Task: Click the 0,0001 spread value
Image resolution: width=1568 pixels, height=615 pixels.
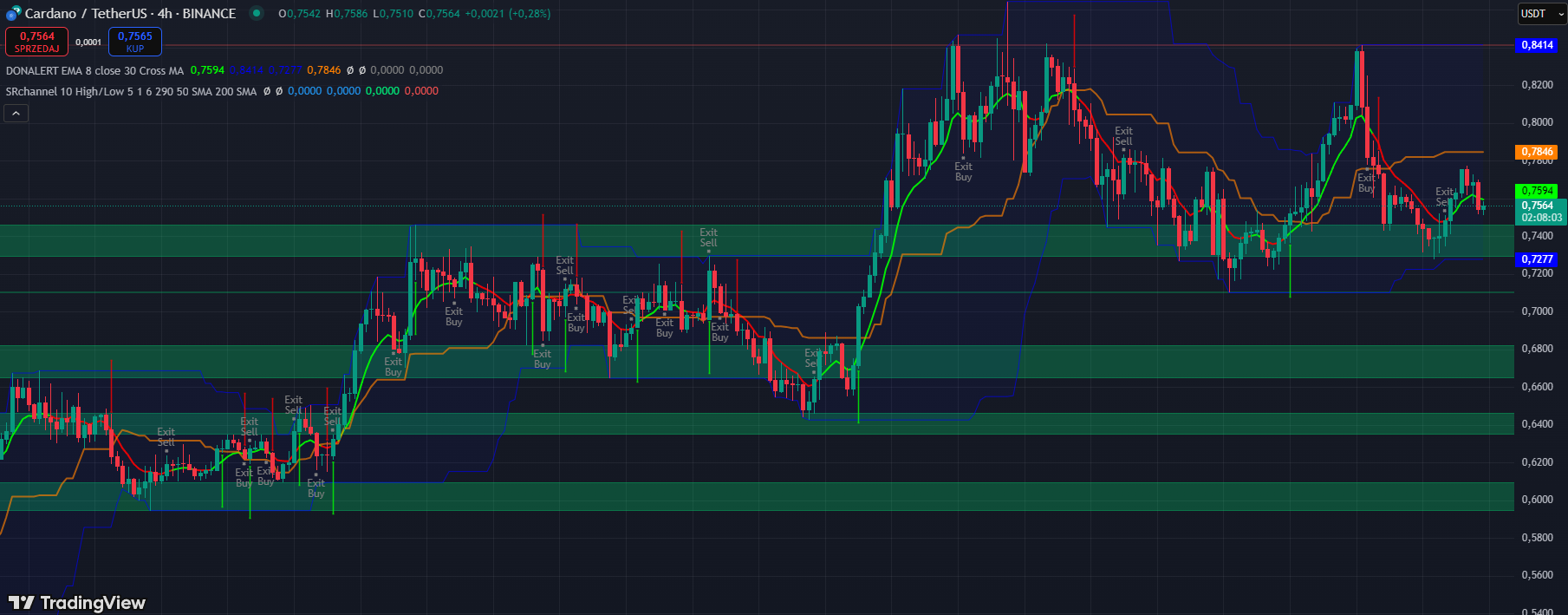Action: point(88,42)
